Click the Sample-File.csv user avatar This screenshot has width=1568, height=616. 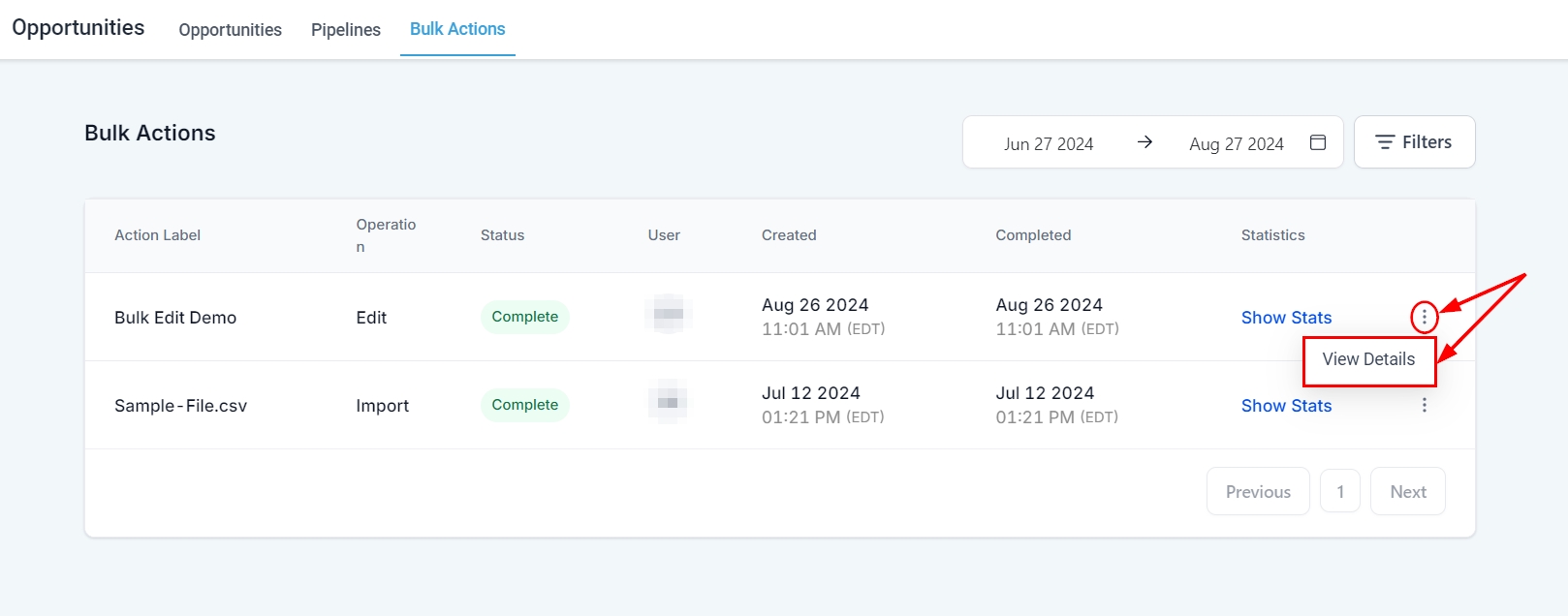click(668, 402)
